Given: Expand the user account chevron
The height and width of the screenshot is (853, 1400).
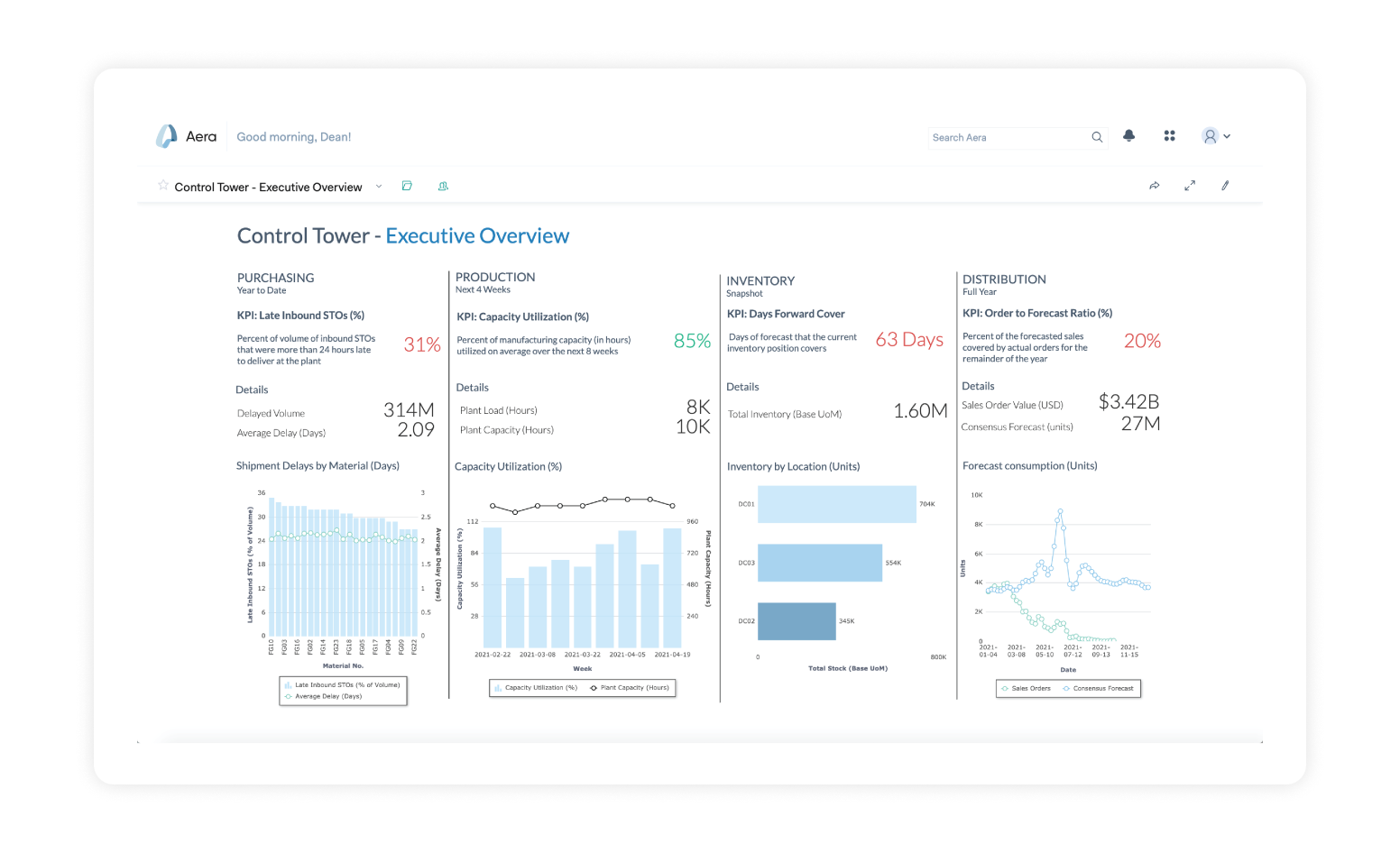Looking at the screenshot, I should [1227, 136].
